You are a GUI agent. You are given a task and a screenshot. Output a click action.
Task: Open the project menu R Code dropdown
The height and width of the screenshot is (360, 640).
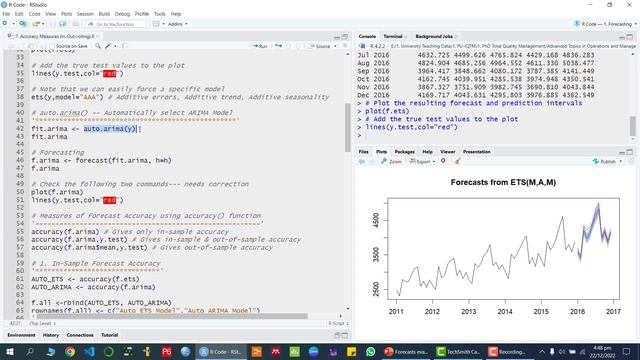[x=606, y=24]
